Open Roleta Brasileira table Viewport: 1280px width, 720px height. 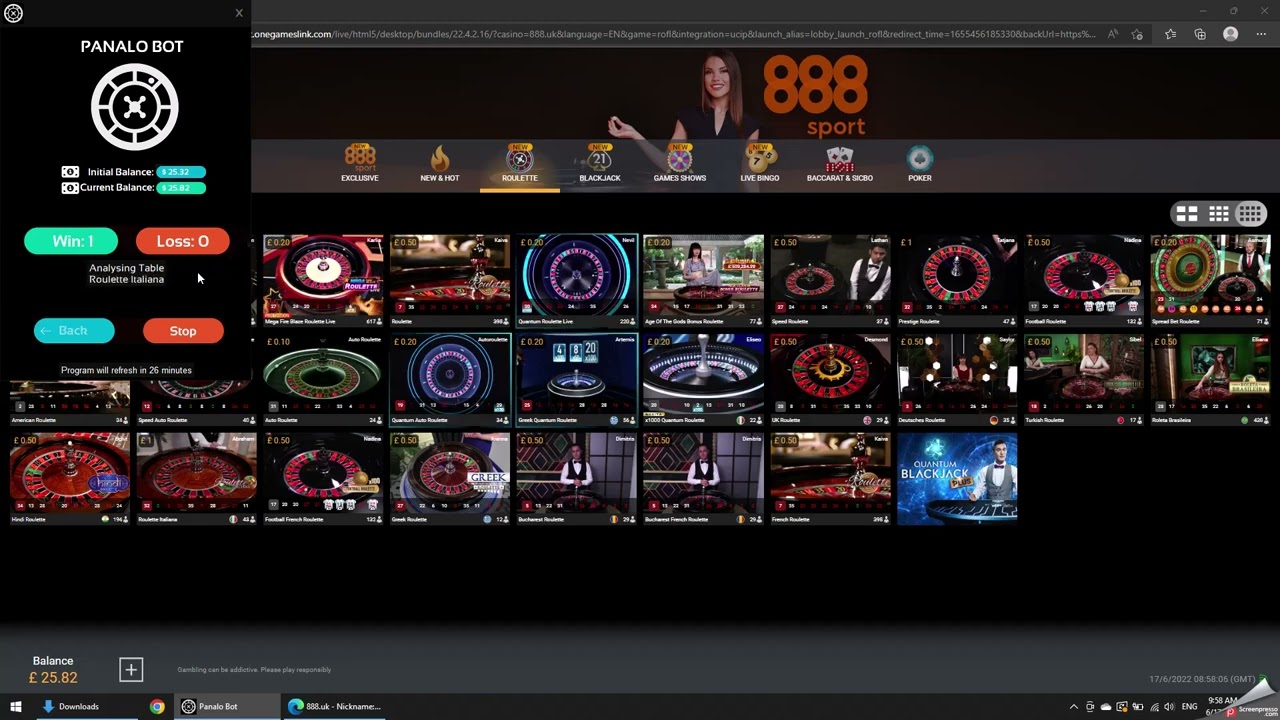[x=1210, y=379]
